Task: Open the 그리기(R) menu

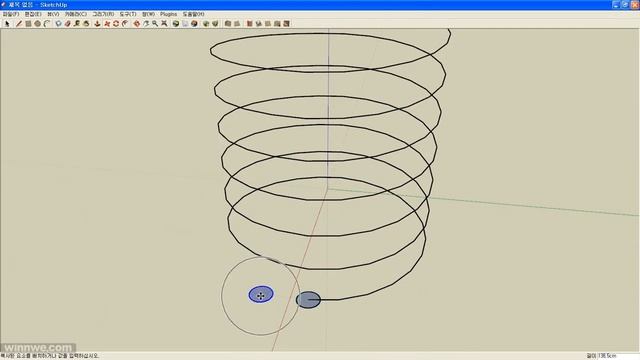Action: (103, 14)
